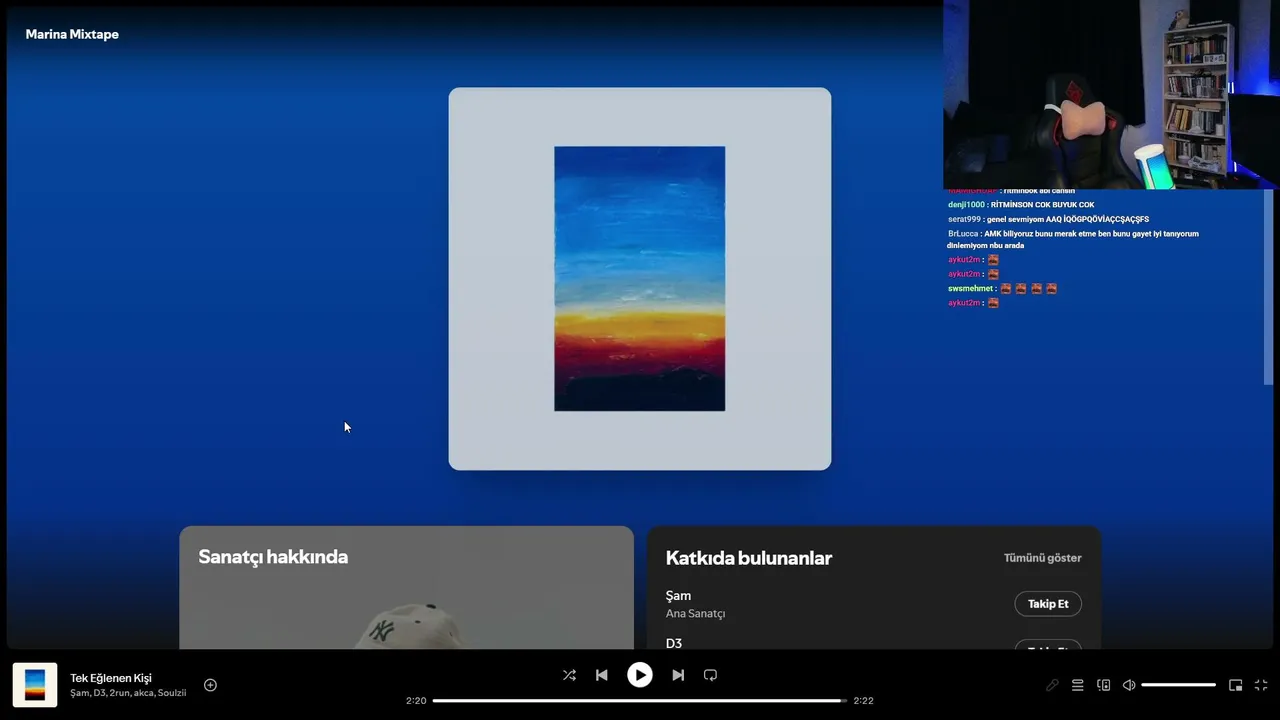
Task: Open the song title Tek Eğlenen Kişi
Action: coord(111,678)
